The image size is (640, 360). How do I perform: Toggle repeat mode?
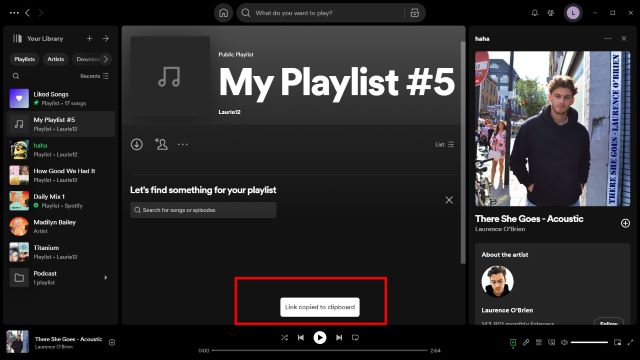tap(356, 338)
